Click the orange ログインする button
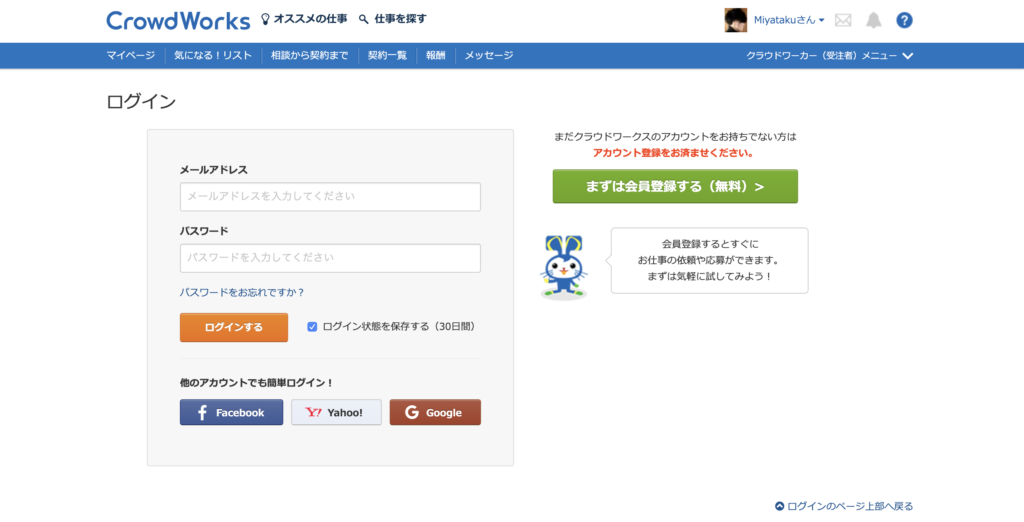The height and width of the screenshot is (522, 1024). tap(234, 327)
